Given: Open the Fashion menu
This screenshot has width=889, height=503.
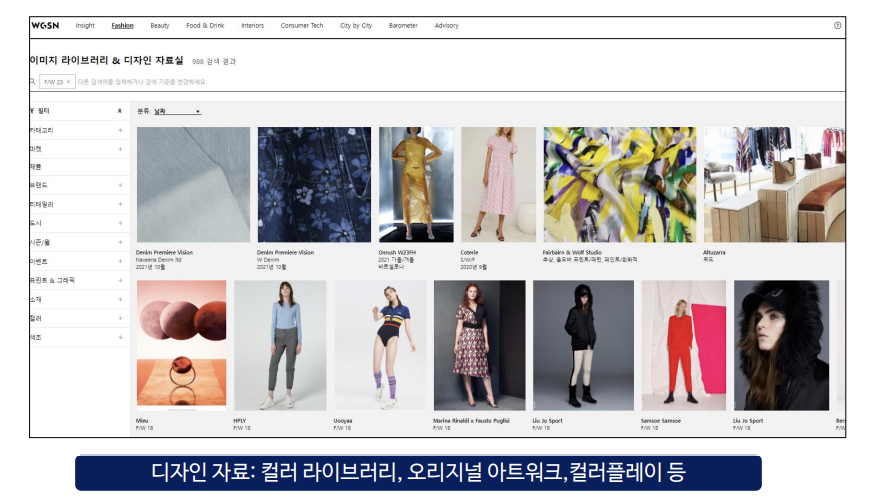Looking at the screenshot, I should pos(122,26).
